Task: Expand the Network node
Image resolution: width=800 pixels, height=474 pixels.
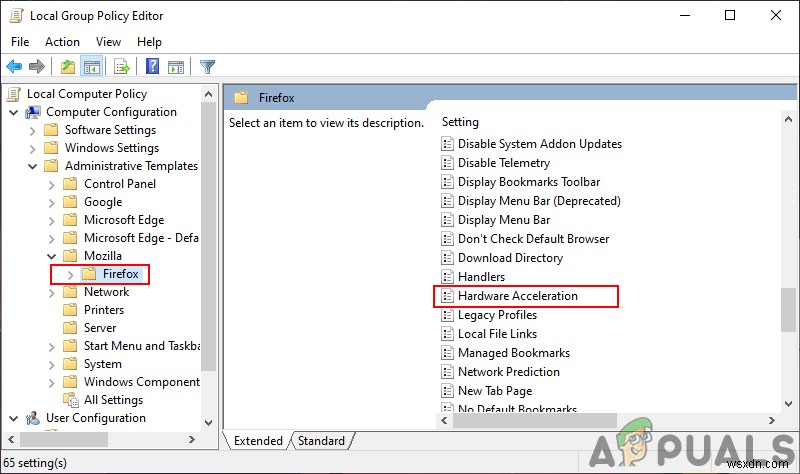Action: [52, 292]
